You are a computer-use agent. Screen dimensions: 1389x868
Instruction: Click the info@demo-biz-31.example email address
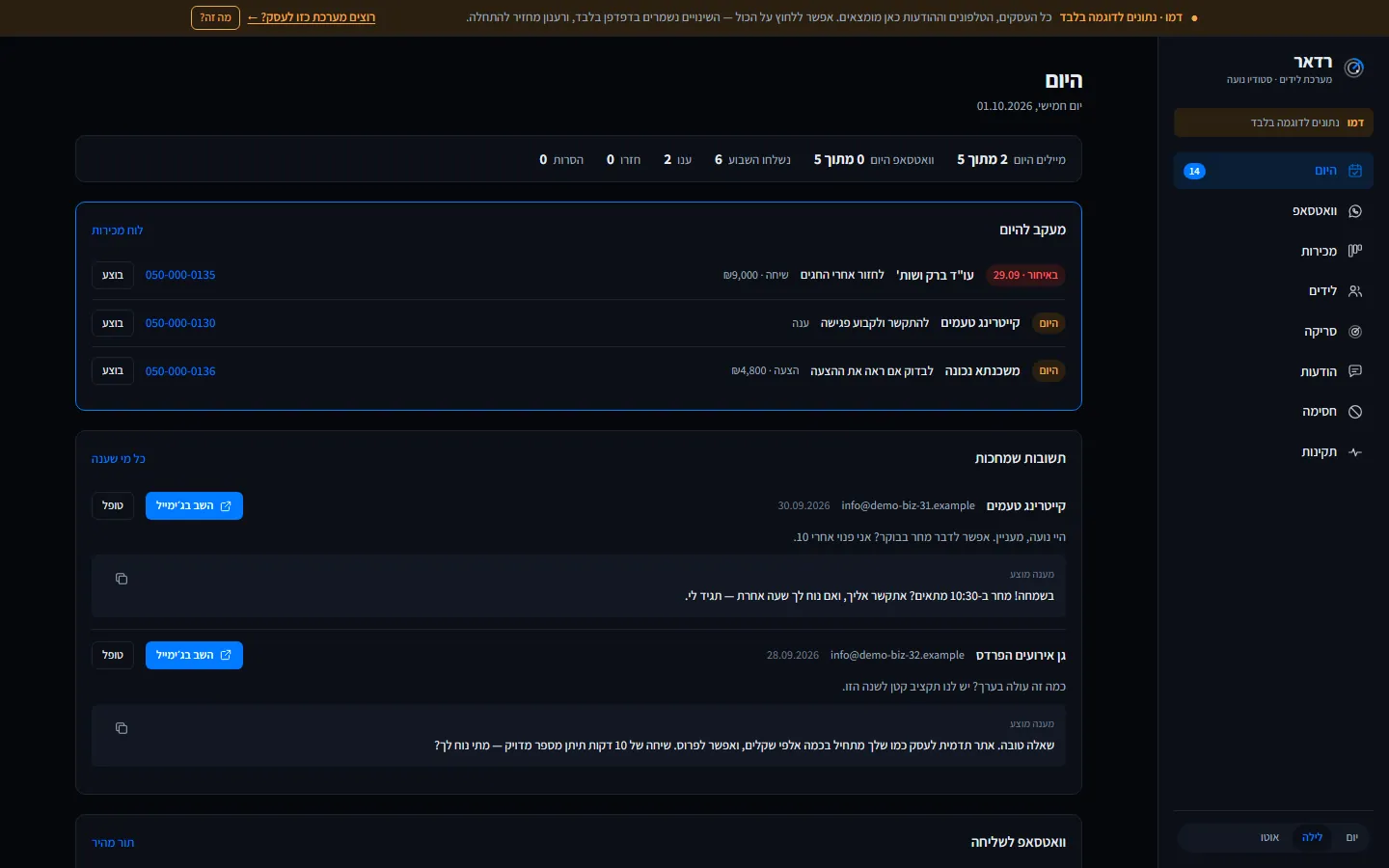pyautogui.click(x=908, y=505)
